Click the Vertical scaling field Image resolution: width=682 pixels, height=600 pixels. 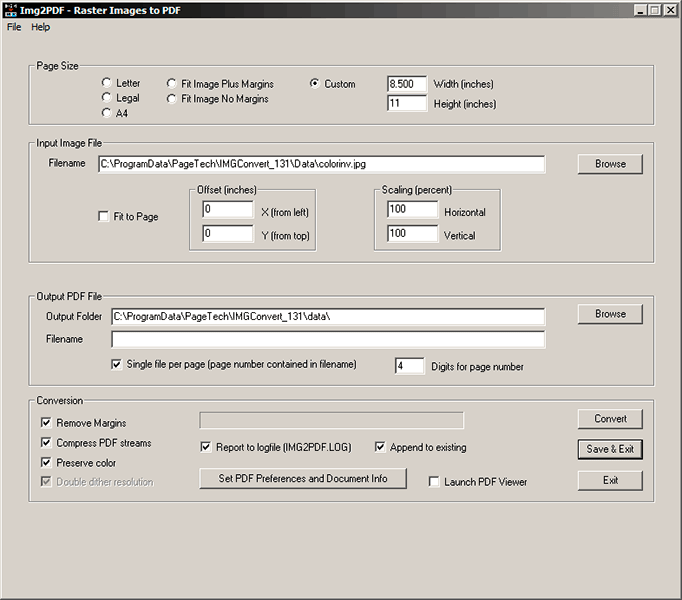pyautogui.click(x=412, y=234)
